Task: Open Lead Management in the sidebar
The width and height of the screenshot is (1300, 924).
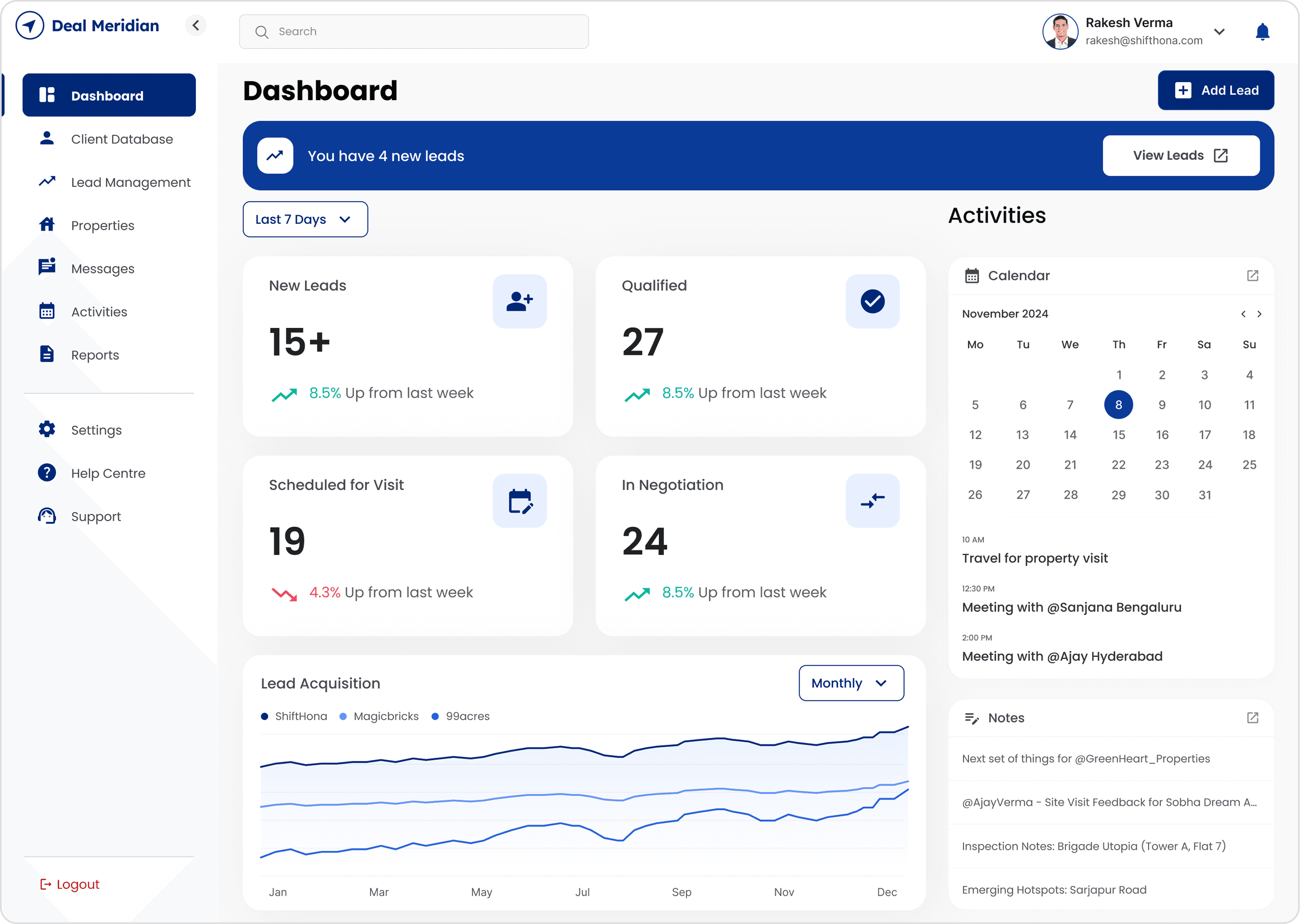Action: coord(130,183)
